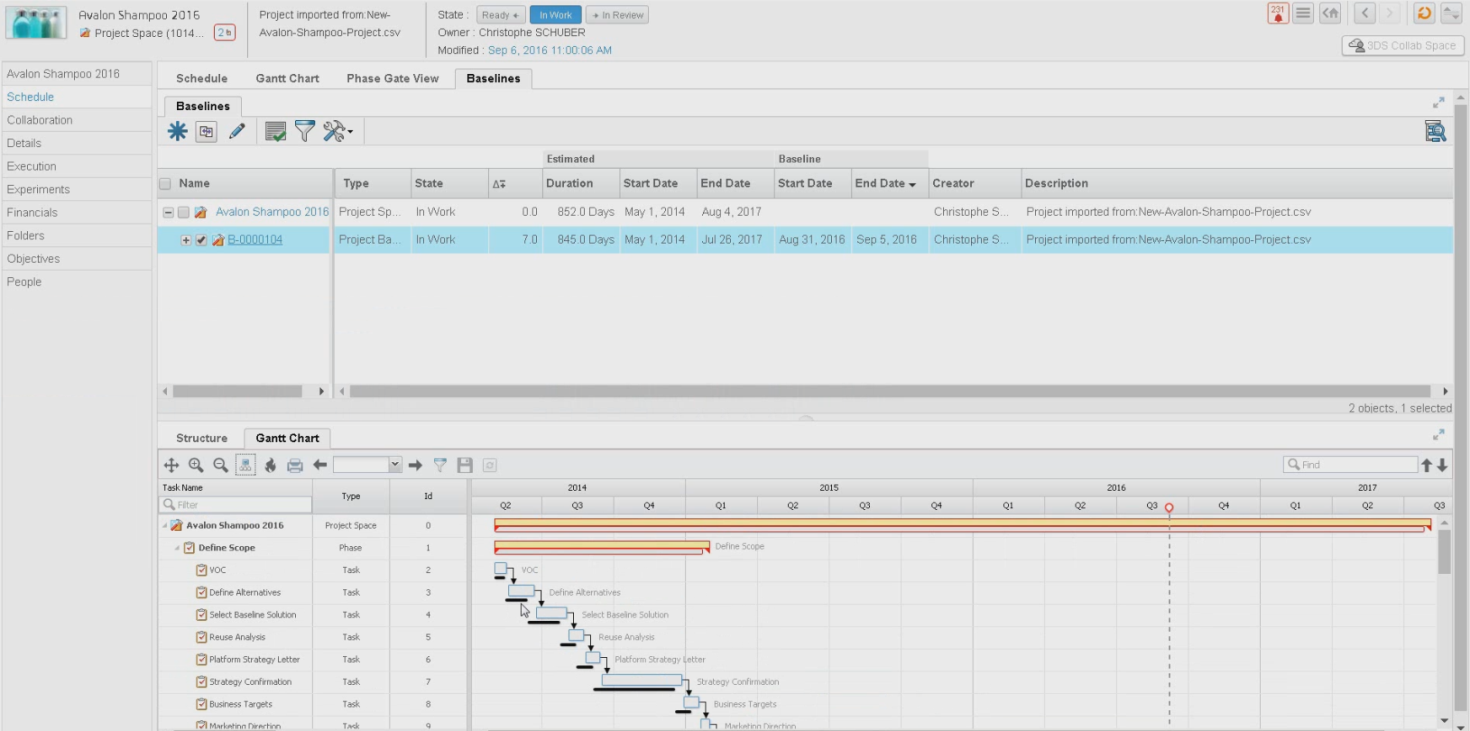Switch to the top Gantt Chart tab
Viewport: 1470px width, 731px height.
pos(287,78)
